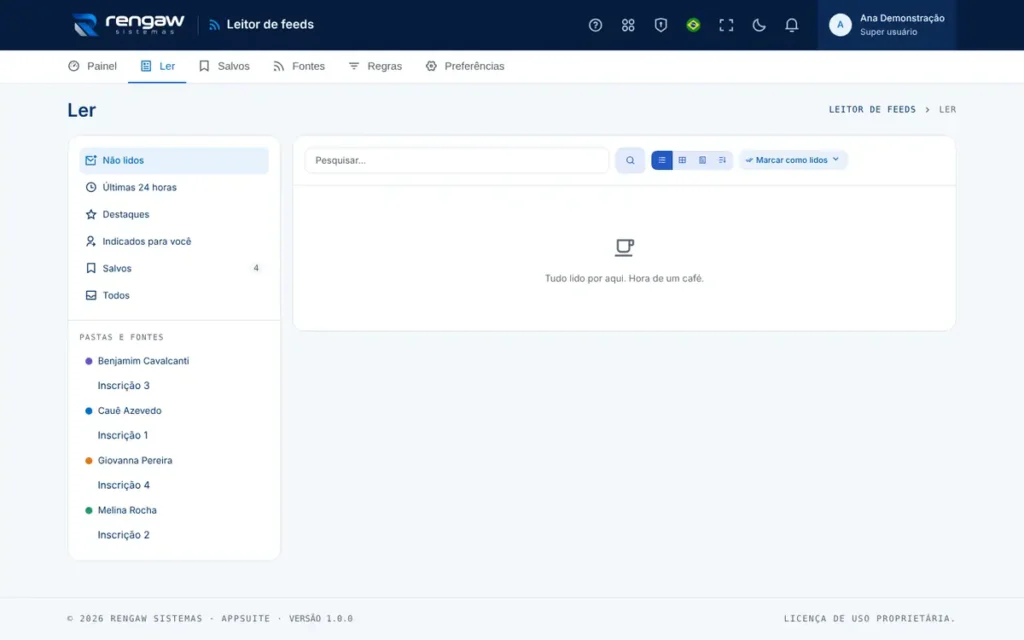Screen dimensions: 1024x640
Task: Switch to article page view layout
Action: (x=702, y=160)
